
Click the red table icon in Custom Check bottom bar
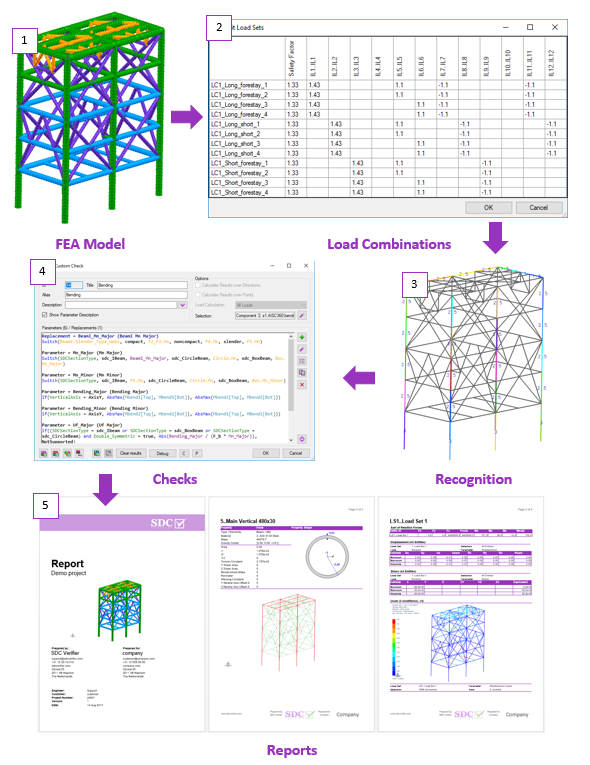(56, 453)
